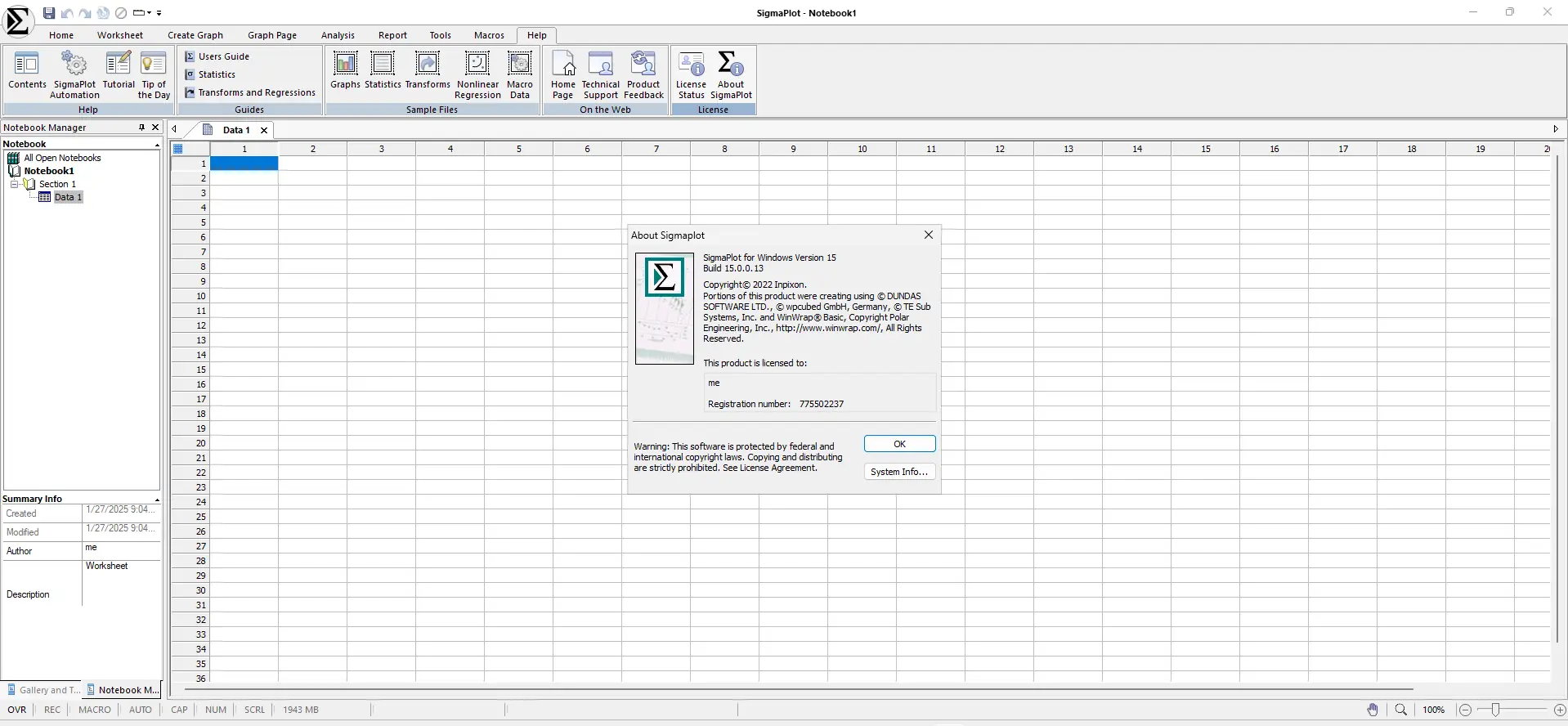This screenshot has width=1568, height=726.
Task: Close the Data 1 tab
Action: pos(264,130)
